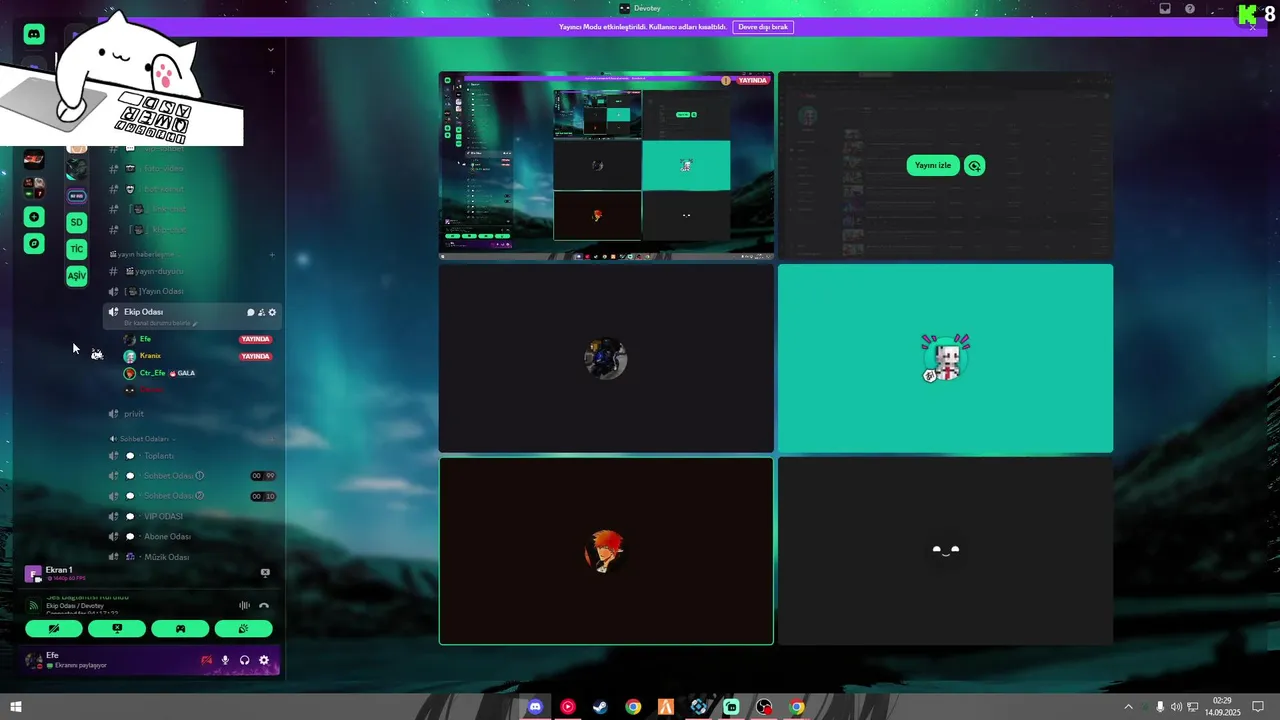Open the SD server icon
This screenshot has height=720, width=1280.
click(x=77, y=222)
